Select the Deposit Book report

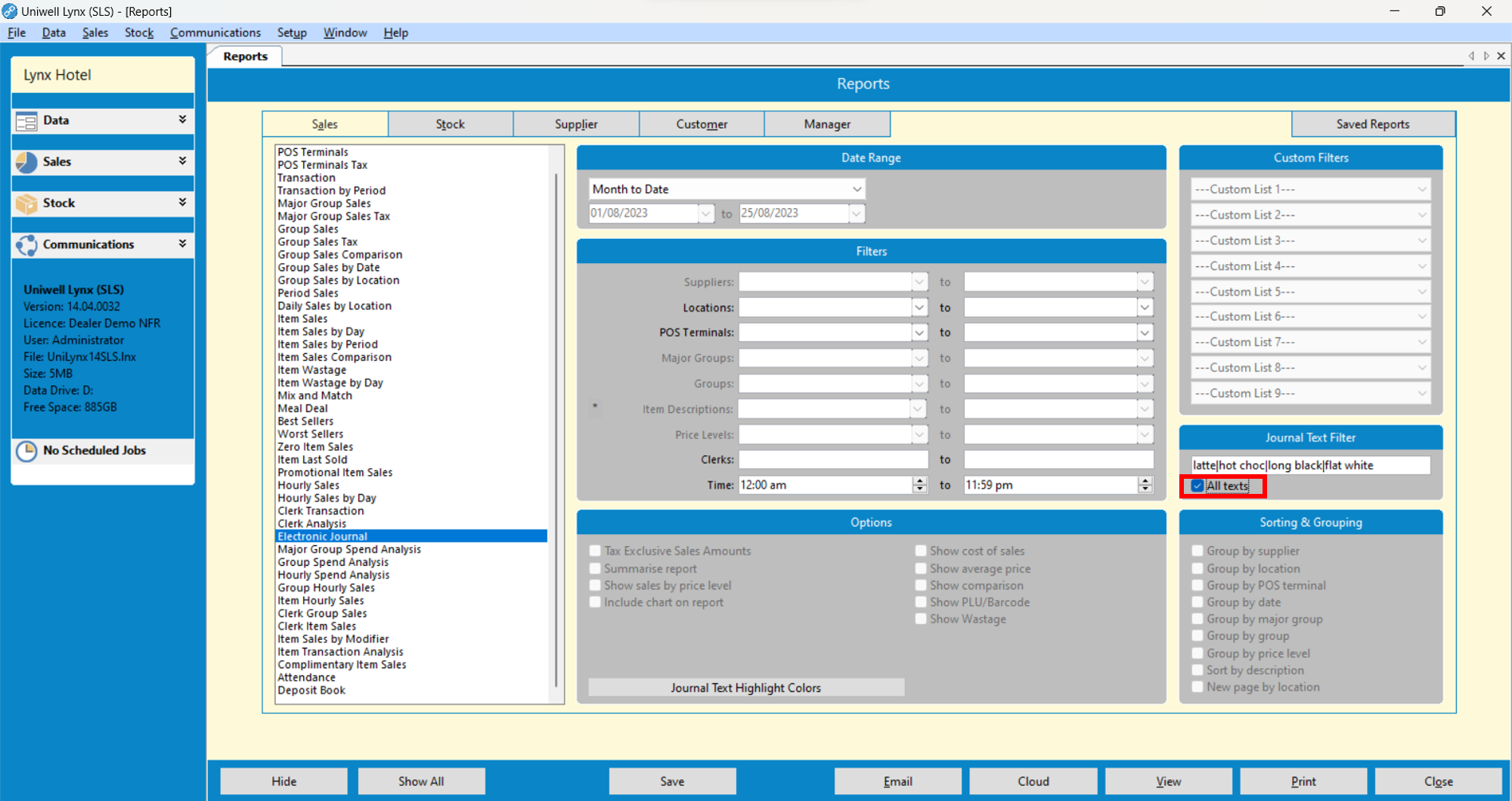311,690
